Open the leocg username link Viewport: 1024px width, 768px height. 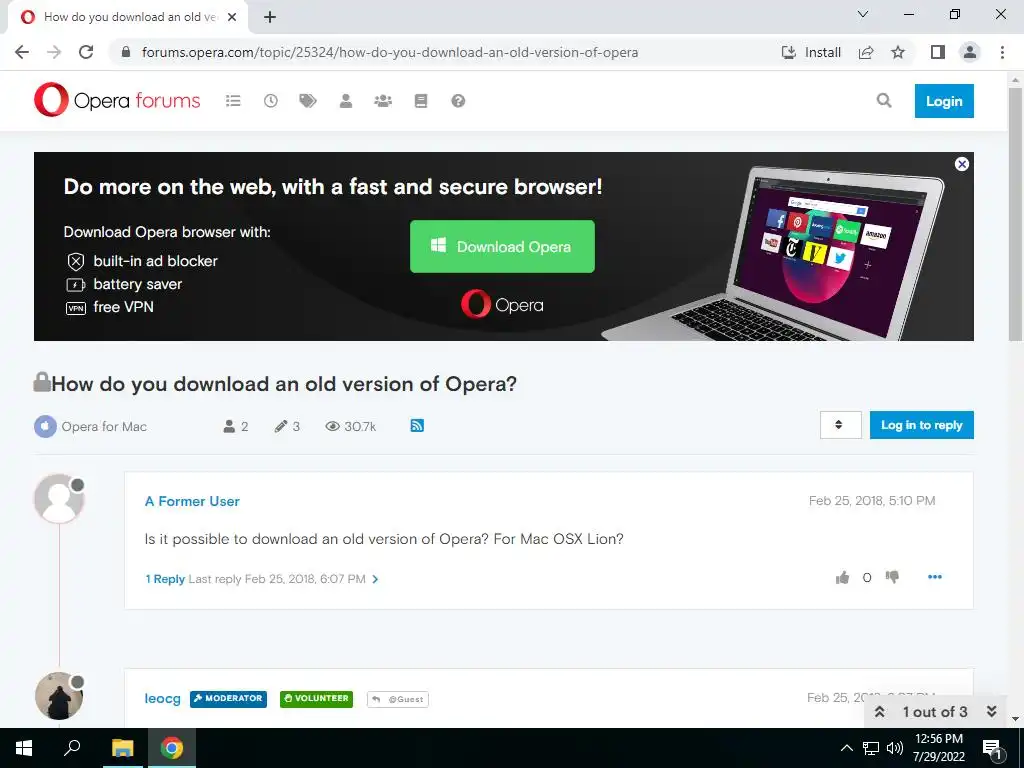tap(163, 698)
